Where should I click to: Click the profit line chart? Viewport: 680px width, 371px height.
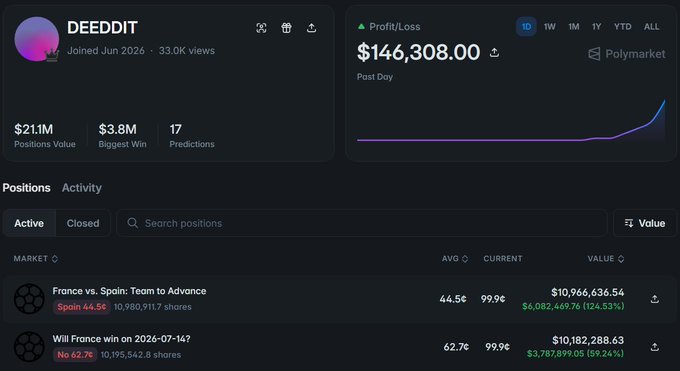click(511, 121)
